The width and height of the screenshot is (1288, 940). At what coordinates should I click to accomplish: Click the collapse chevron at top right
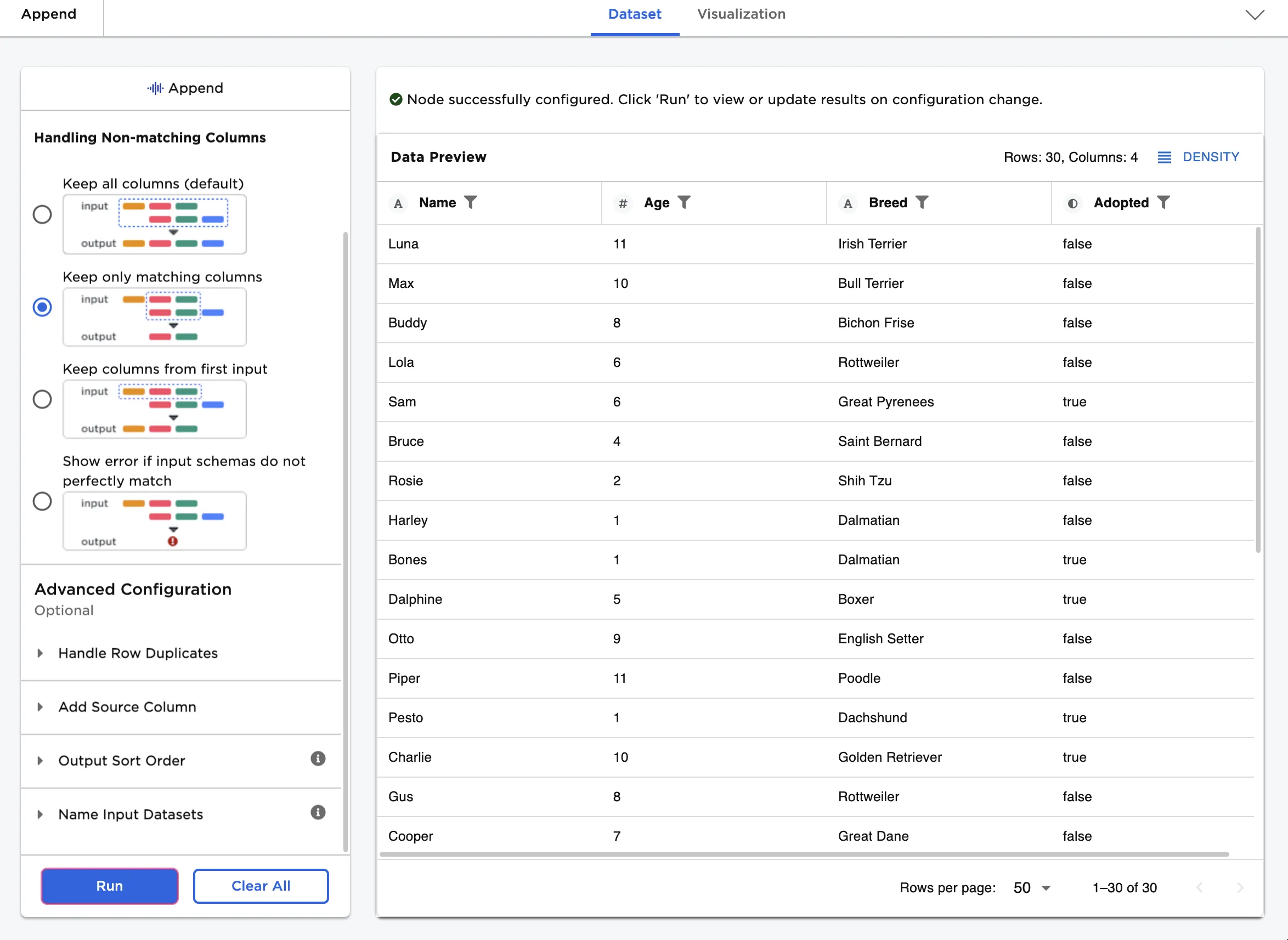point(1255,15)
